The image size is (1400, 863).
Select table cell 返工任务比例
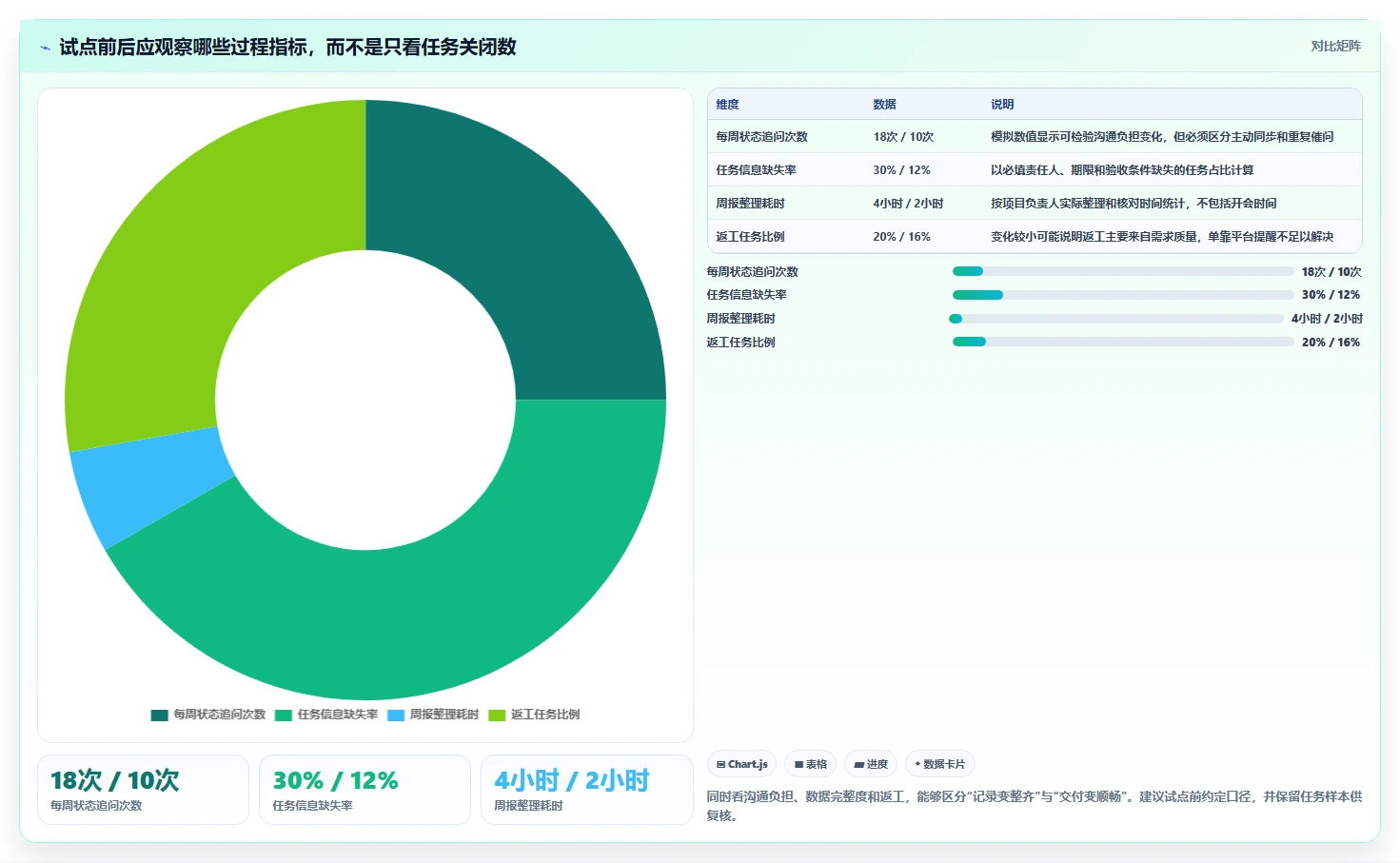pyautogui.click(x=751, y=237)
